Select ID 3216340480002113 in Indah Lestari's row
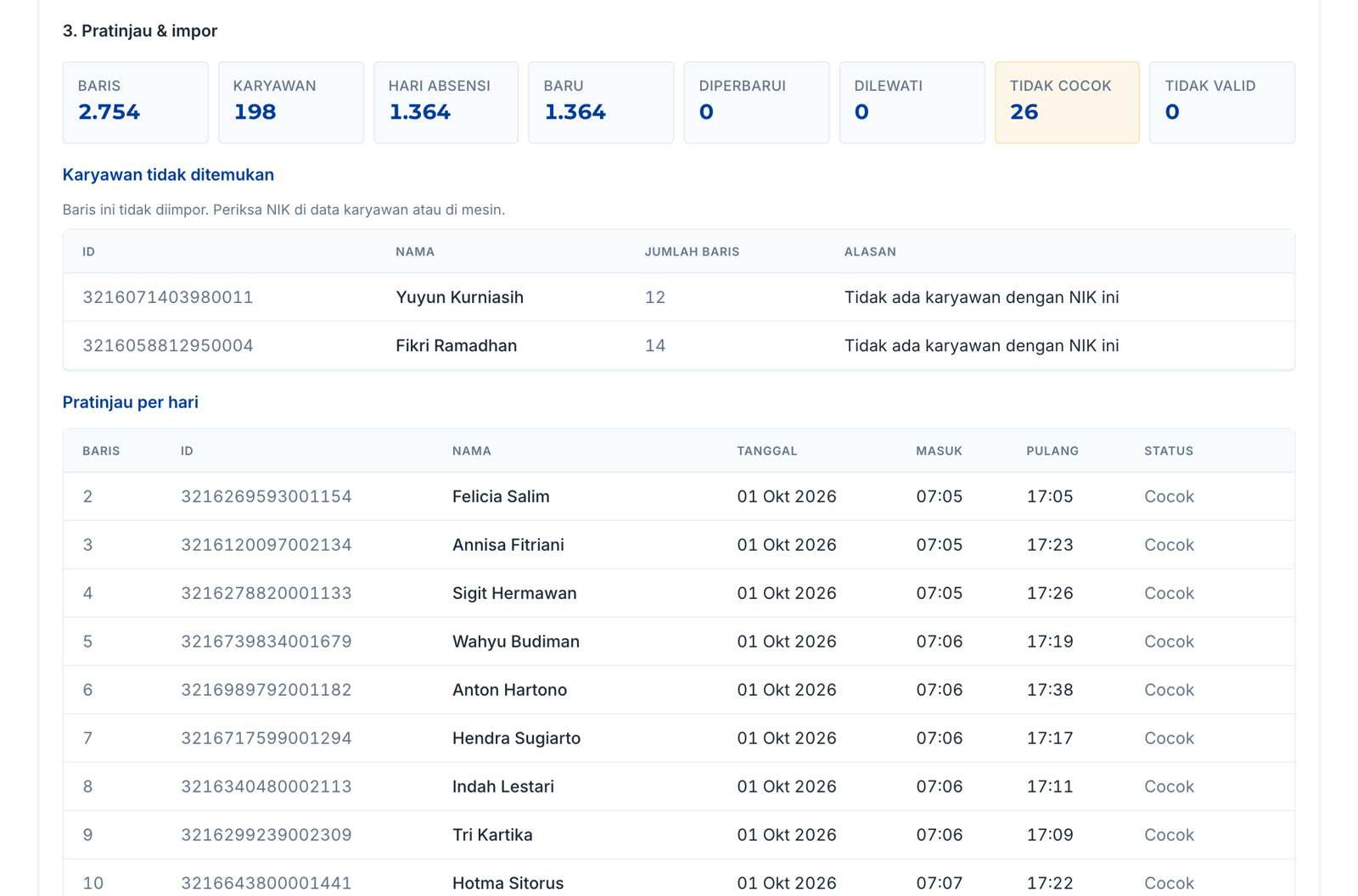Image resolution: width=1358 pixels, height=896 pixels. pyautogui.click(x=267, y=787)
